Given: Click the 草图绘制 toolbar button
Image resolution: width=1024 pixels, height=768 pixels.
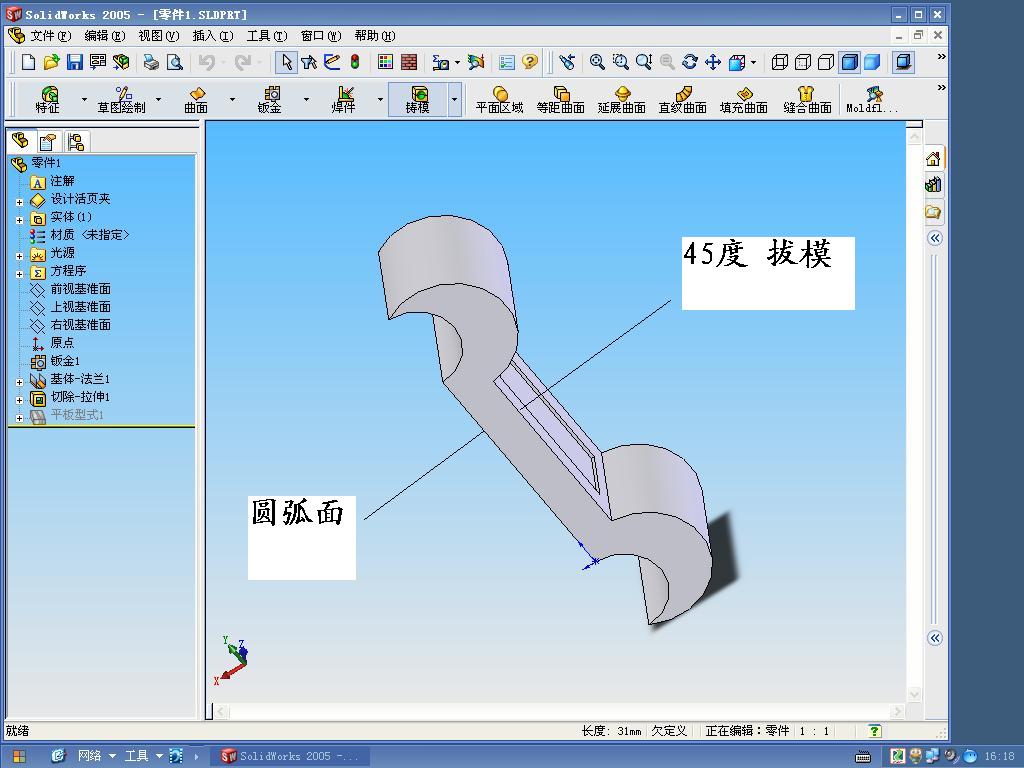Looking at the screenshot, I should point(121,99).
